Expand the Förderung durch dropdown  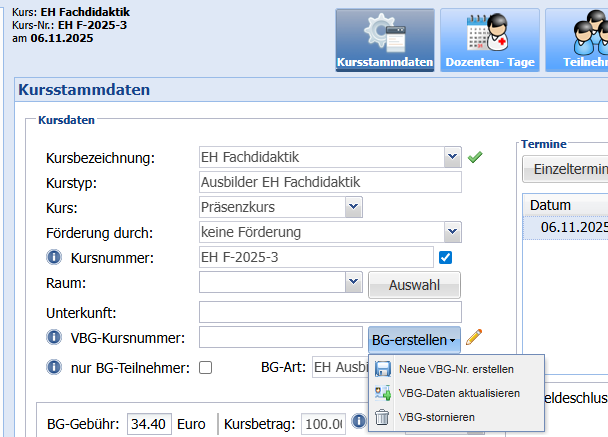pyautogui.click(x=451, y=232)
